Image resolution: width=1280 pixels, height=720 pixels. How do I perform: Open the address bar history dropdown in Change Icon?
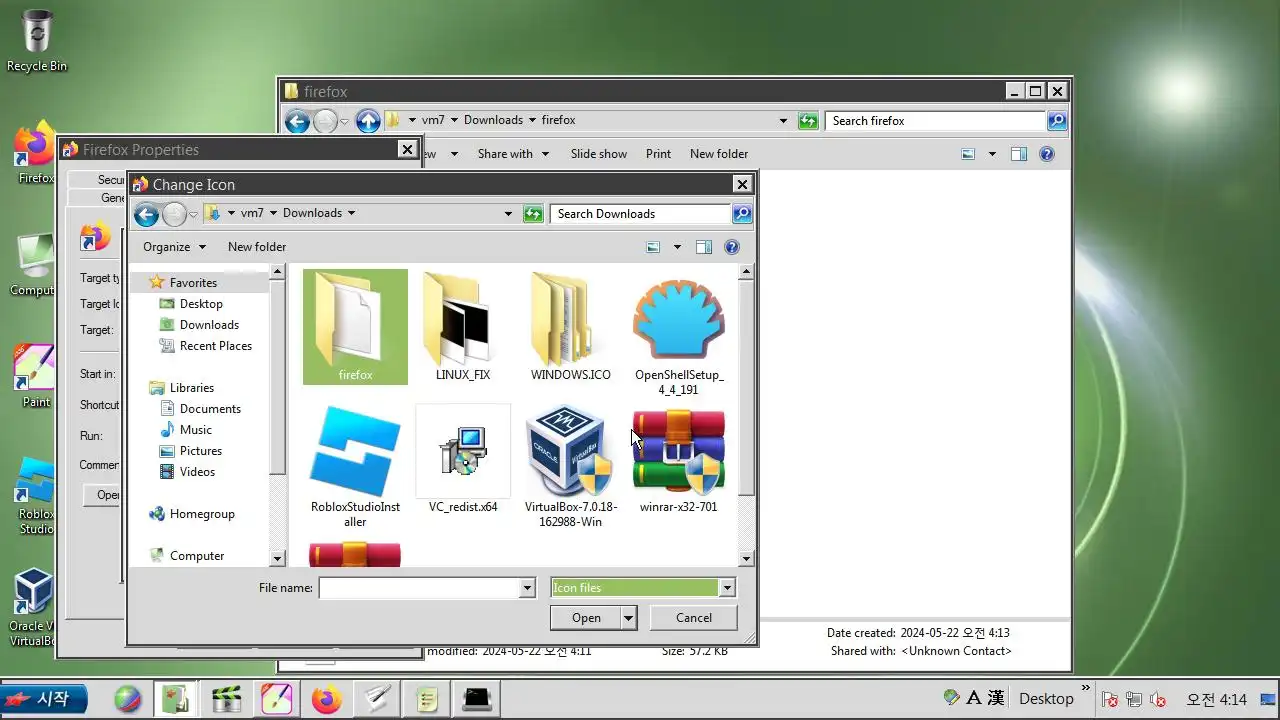pos(508,214)
